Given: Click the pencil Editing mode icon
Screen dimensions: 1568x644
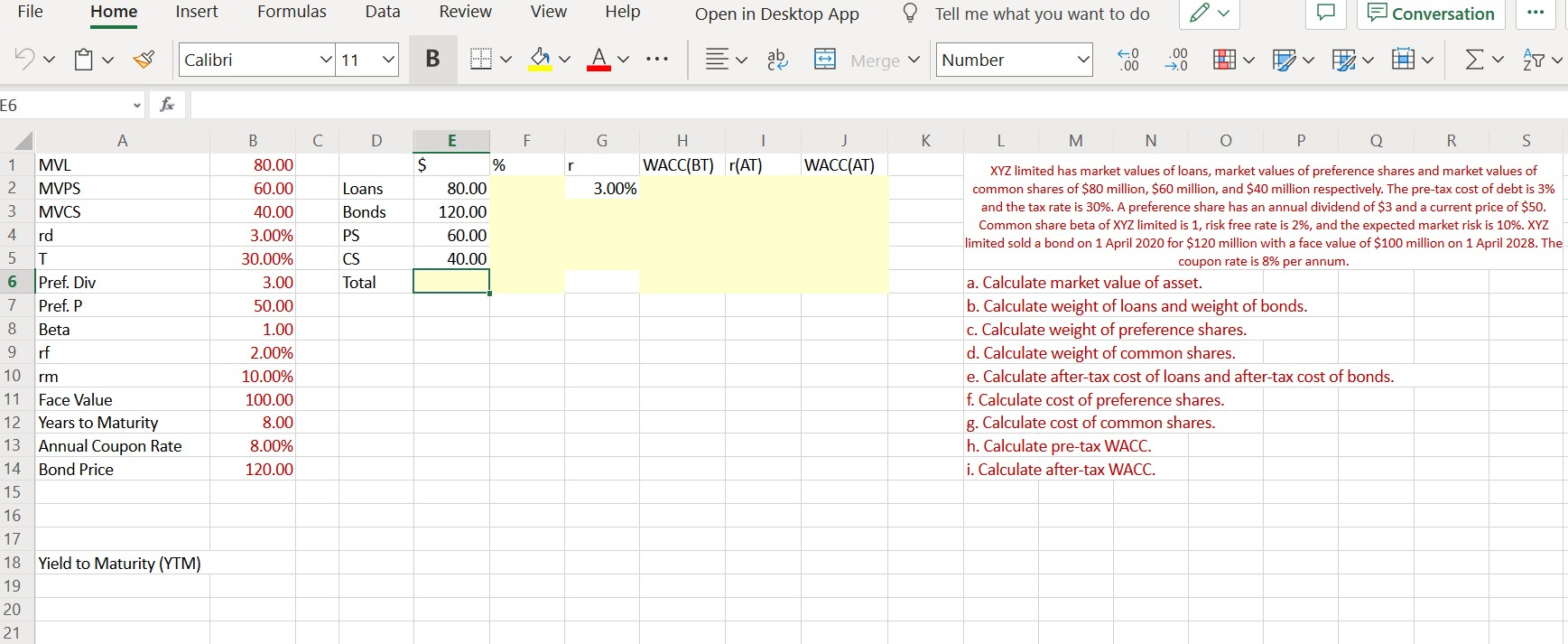Looking at the screenshot, I should [1200, 14].
